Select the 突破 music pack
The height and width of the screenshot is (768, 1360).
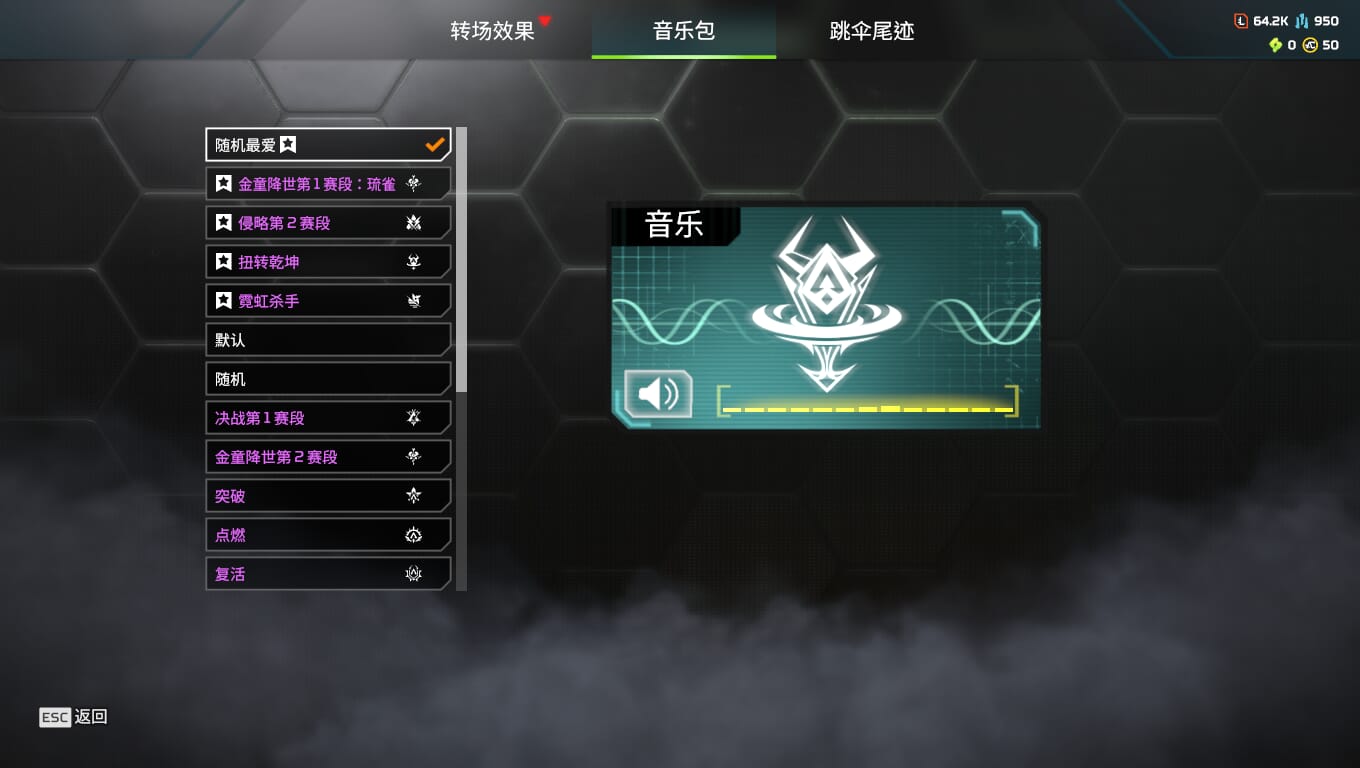[328, 496]
